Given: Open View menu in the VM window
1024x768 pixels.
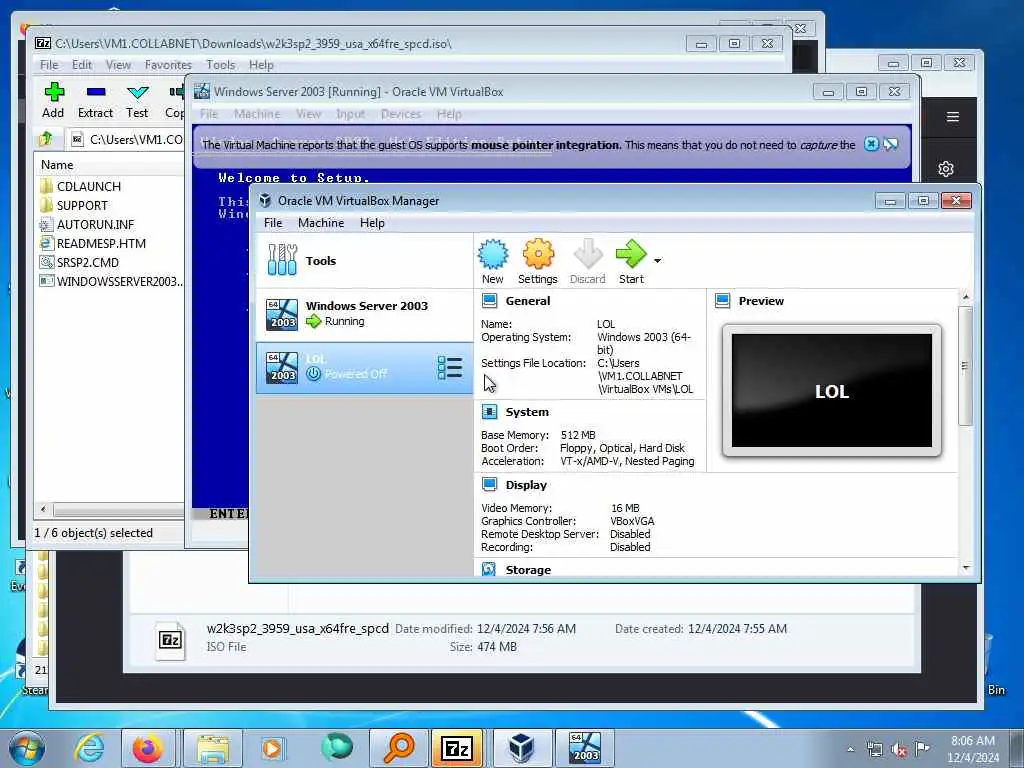Looking at the screenshot, I should coord(308,114).
